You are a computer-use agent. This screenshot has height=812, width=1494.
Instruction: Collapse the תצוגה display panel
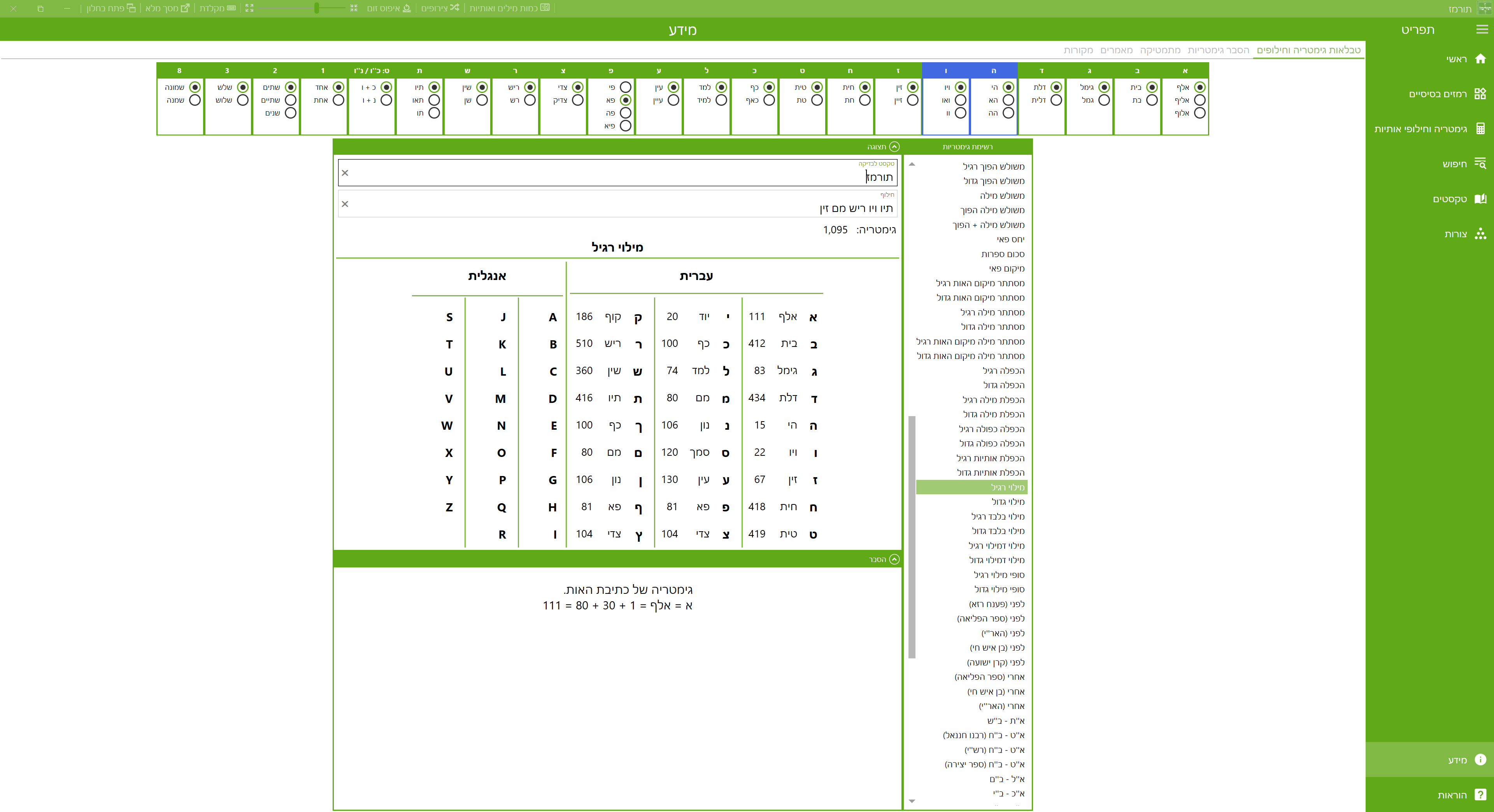(x=894, y=147)
